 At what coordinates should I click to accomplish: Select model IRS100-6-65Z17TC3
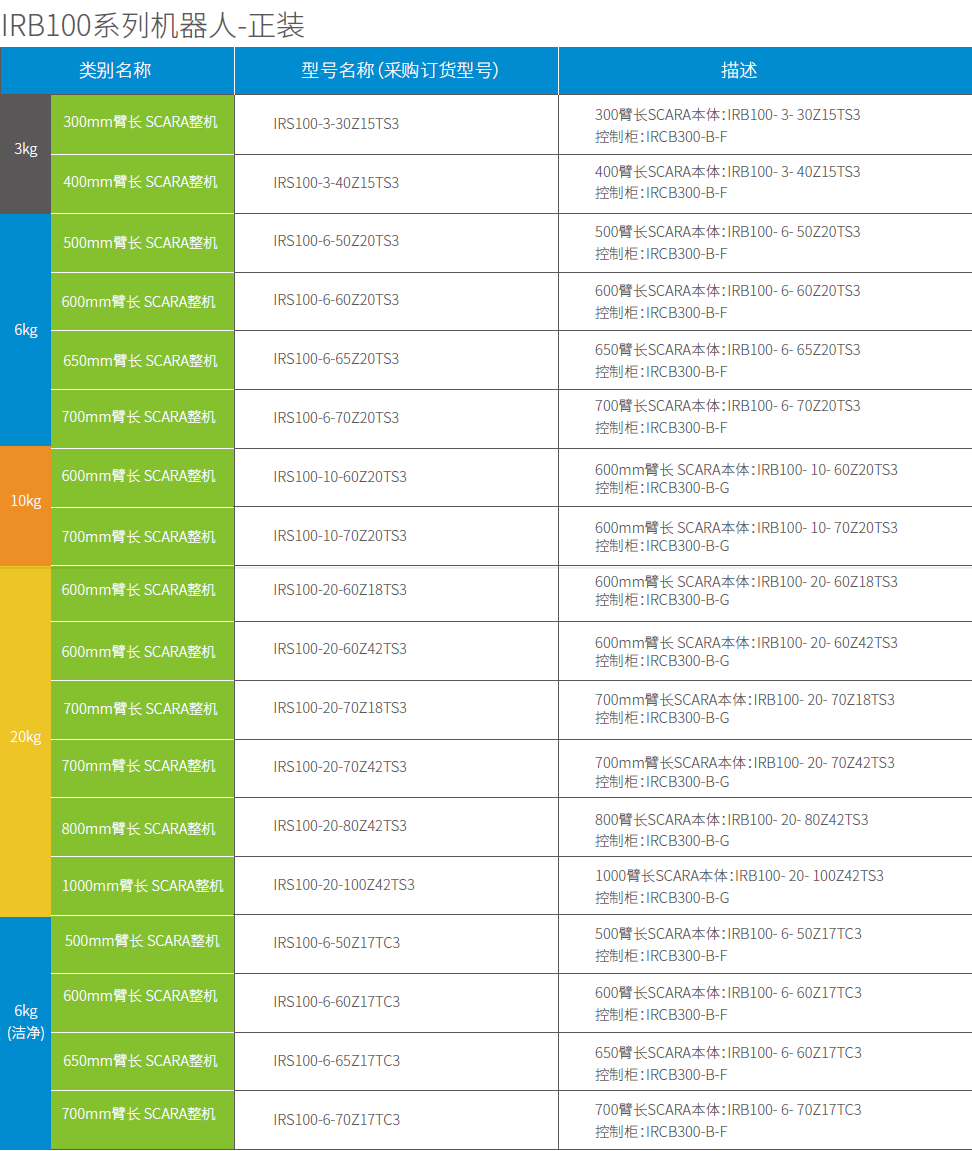click(x=337, y=1061)
